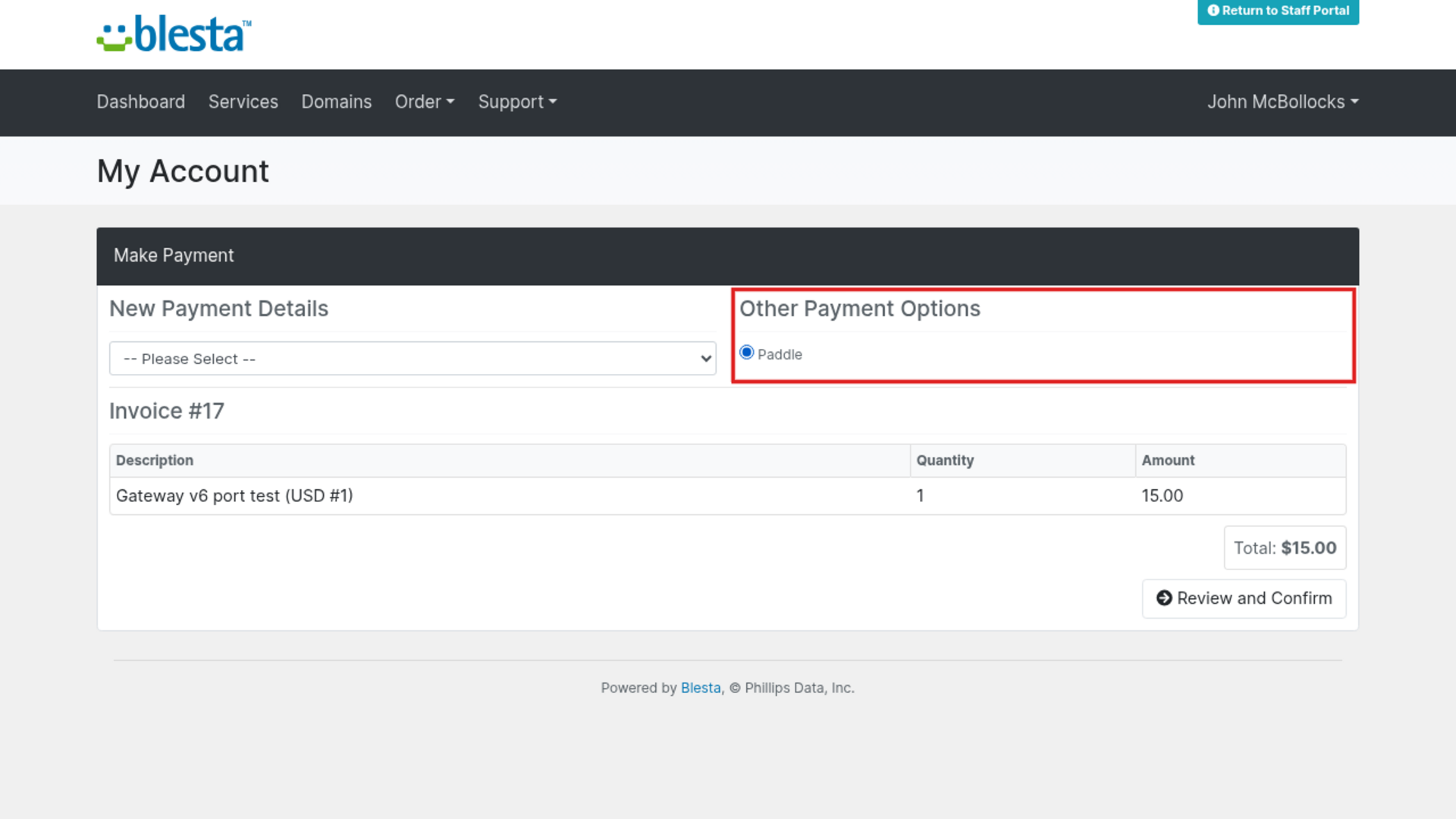Expand the Support dropdown menu

(517, 102)
